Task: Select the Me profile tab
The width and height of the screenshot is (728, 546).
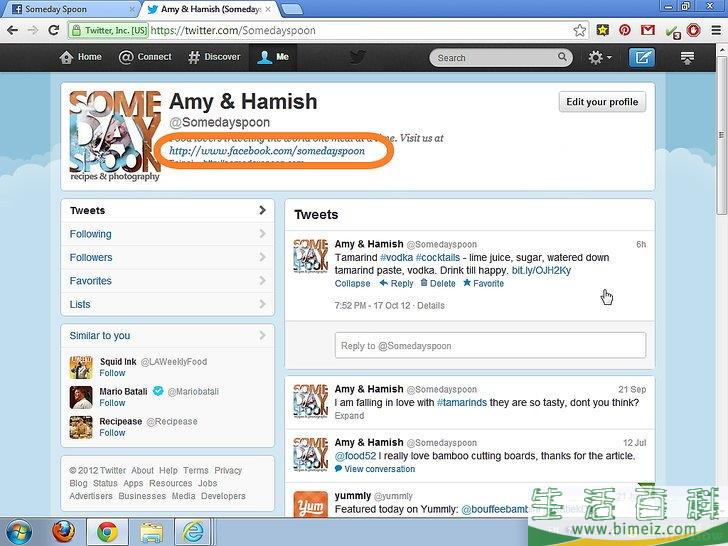Action: 273,57
